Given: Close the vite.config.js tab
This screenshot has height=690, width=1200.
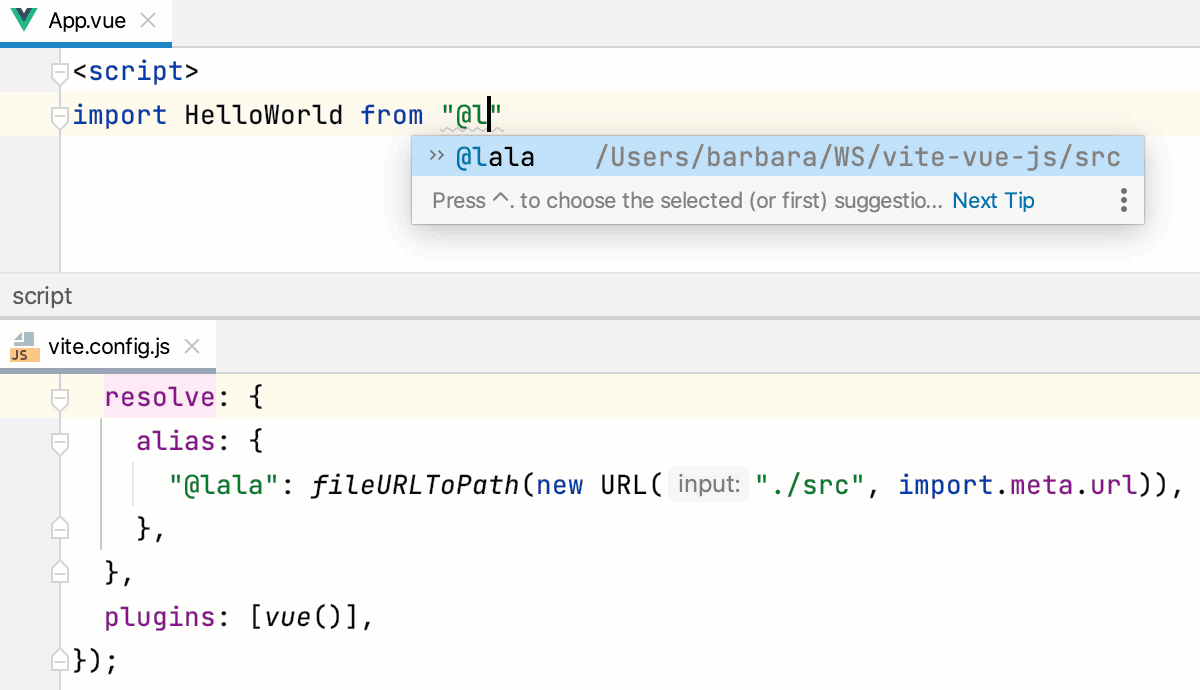Looking at the screenshot, I should tap(192, 346).
